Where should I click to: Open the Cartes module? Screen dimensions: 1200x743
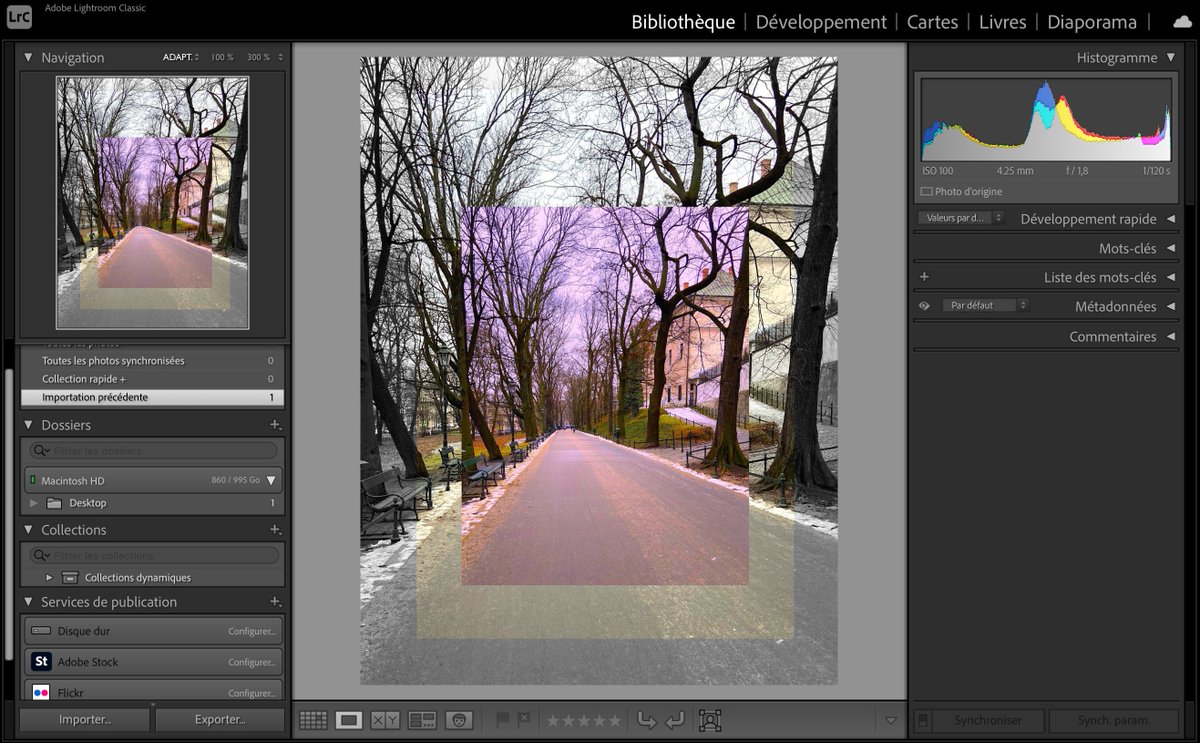pyautogui.click(x=932, y=22)
